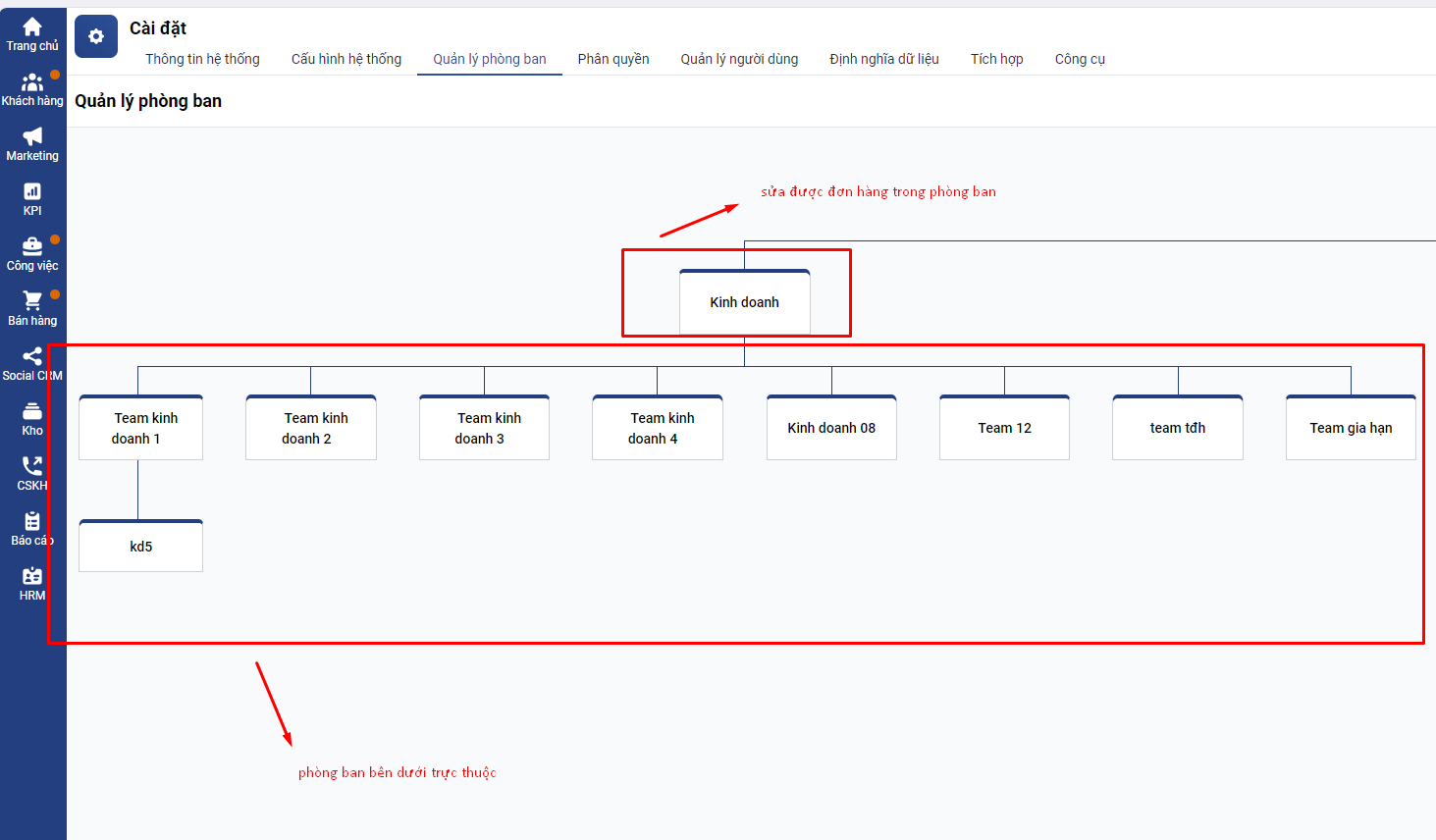Open the Kho warehouse icon
Viewport: 1436px width, 840px height.
tap(32, 412)
